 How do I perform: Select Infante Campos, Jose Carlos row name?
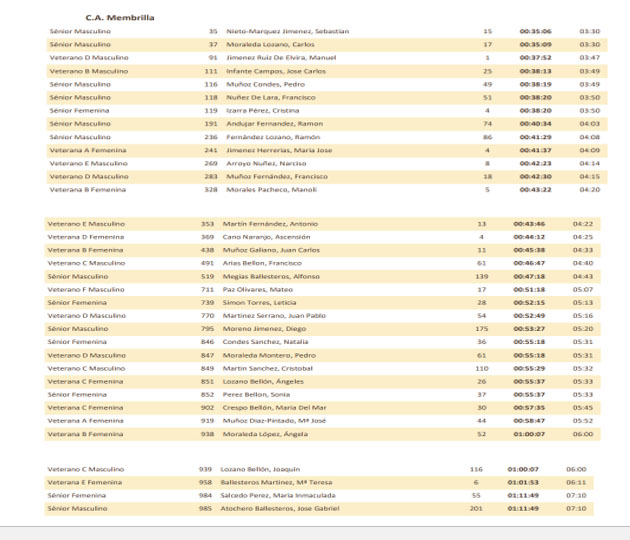pos(276,72)
